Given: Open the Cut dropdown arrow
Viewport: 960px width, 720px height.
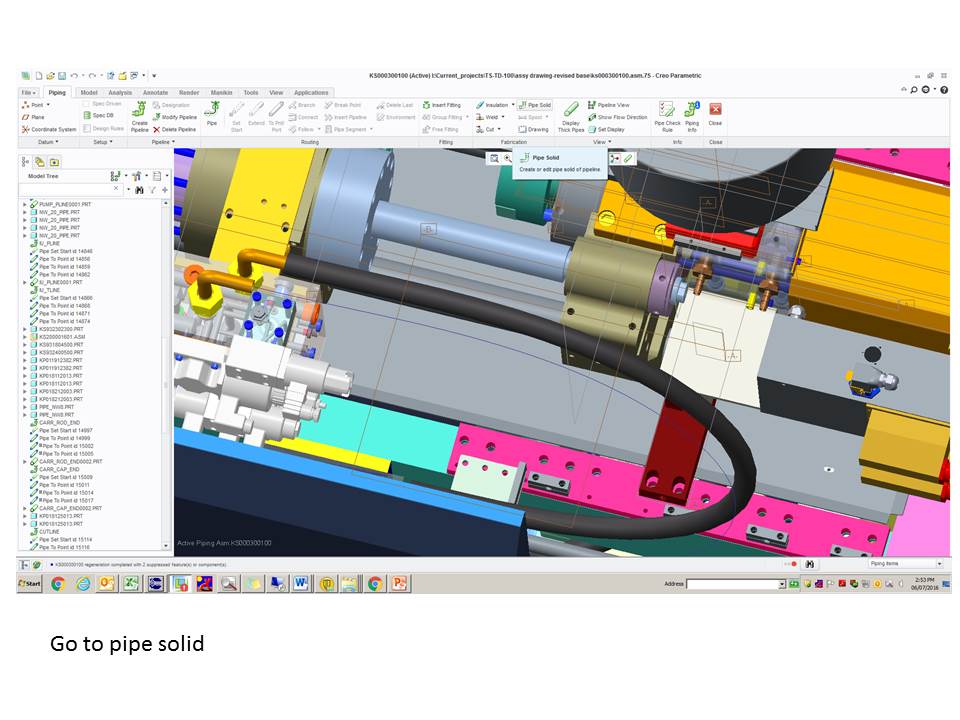Looking at the screenshot, I should coord(499,129).
